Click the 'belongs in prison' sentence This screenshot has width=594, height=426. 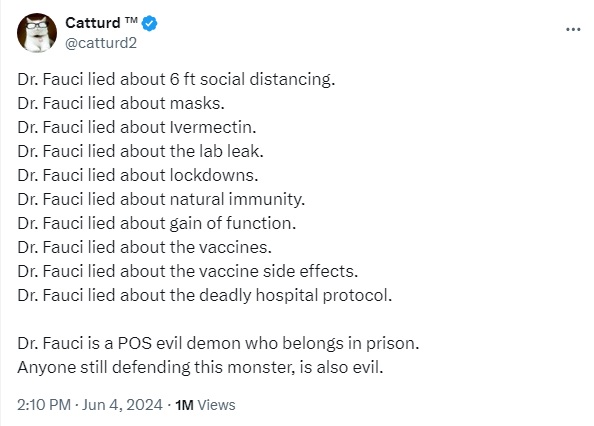pos(218,343)
